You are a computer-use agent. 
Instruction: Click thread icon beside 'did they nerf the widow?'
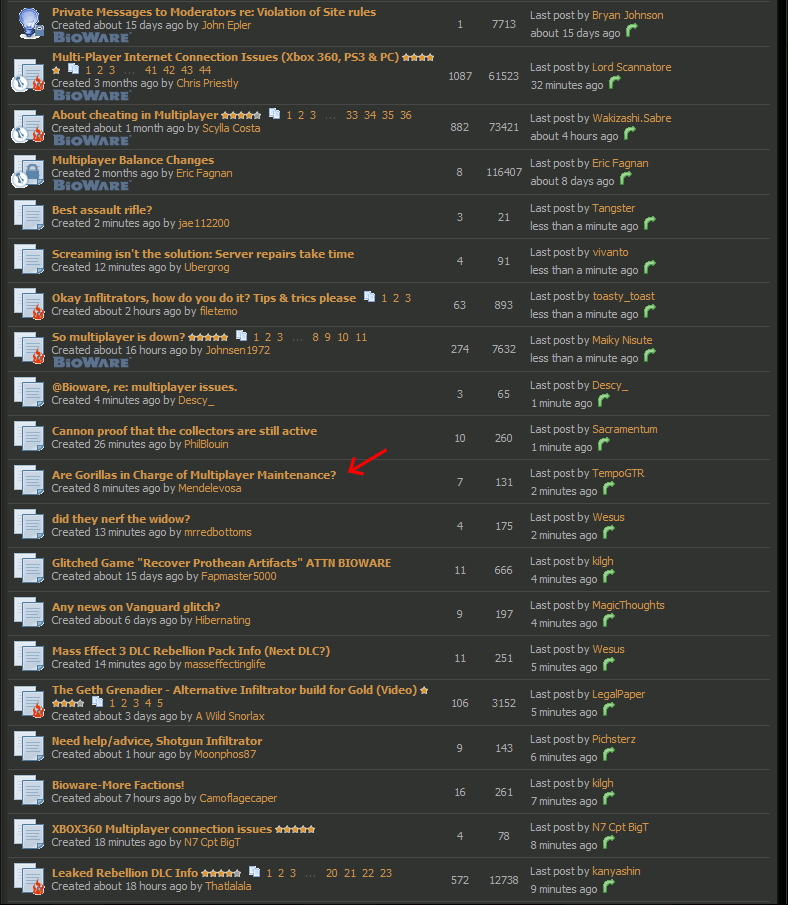coord(27,523)
